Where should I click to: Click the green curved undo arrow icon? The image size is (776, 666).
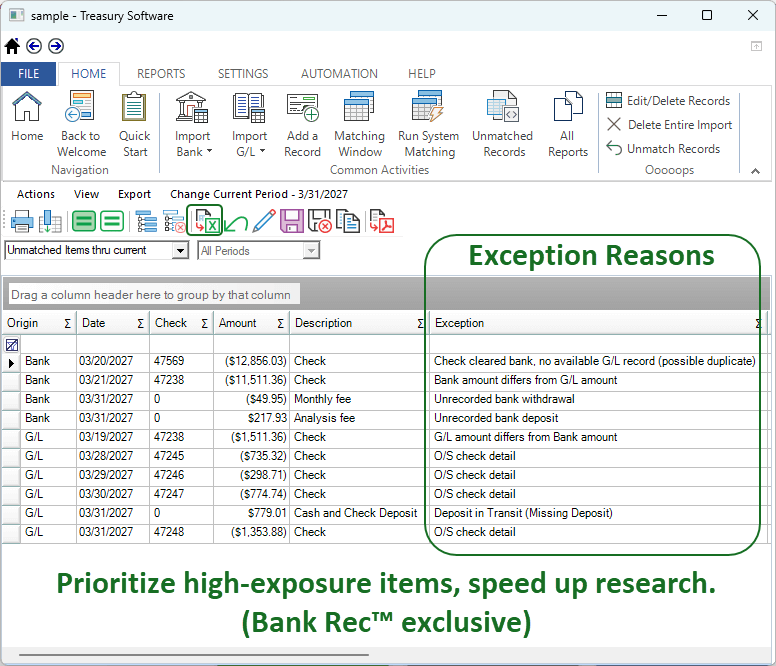[236, 222]
